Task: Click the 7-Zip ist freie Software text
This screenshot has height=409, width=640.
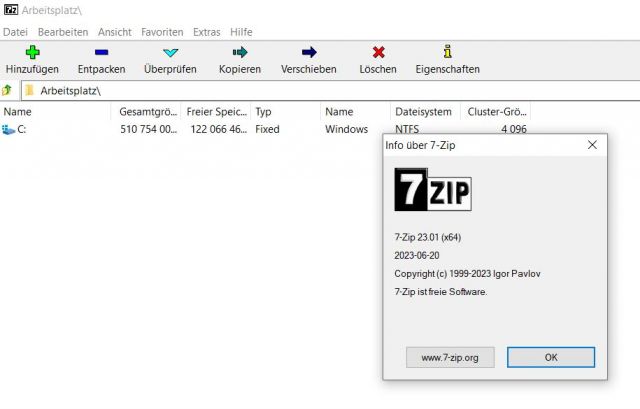Action: pos(441,292)
